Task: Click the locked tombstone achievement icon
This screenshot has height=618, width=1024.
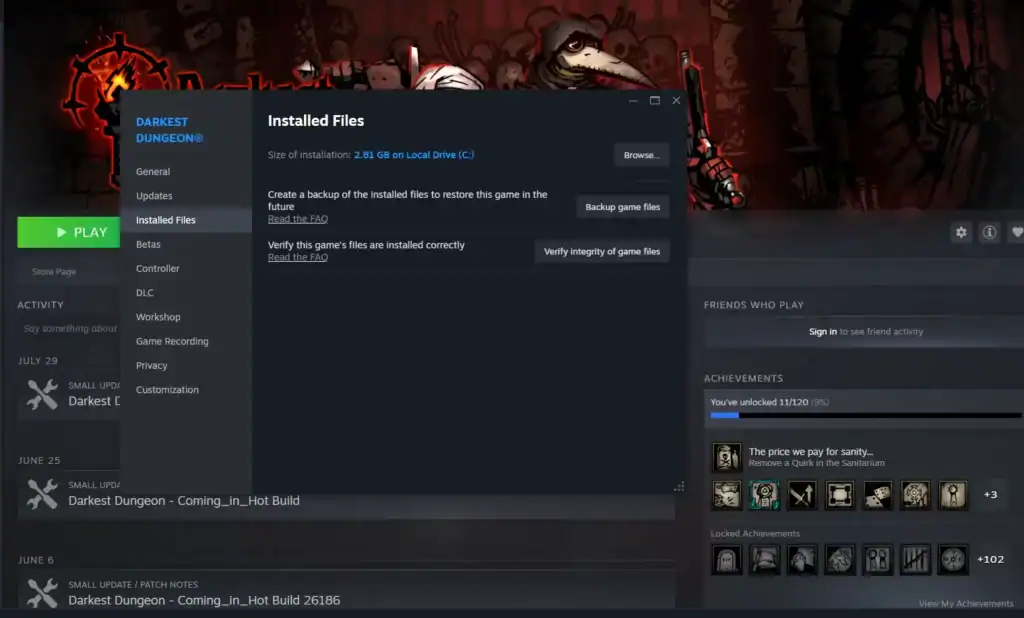Action: (726, 559)
